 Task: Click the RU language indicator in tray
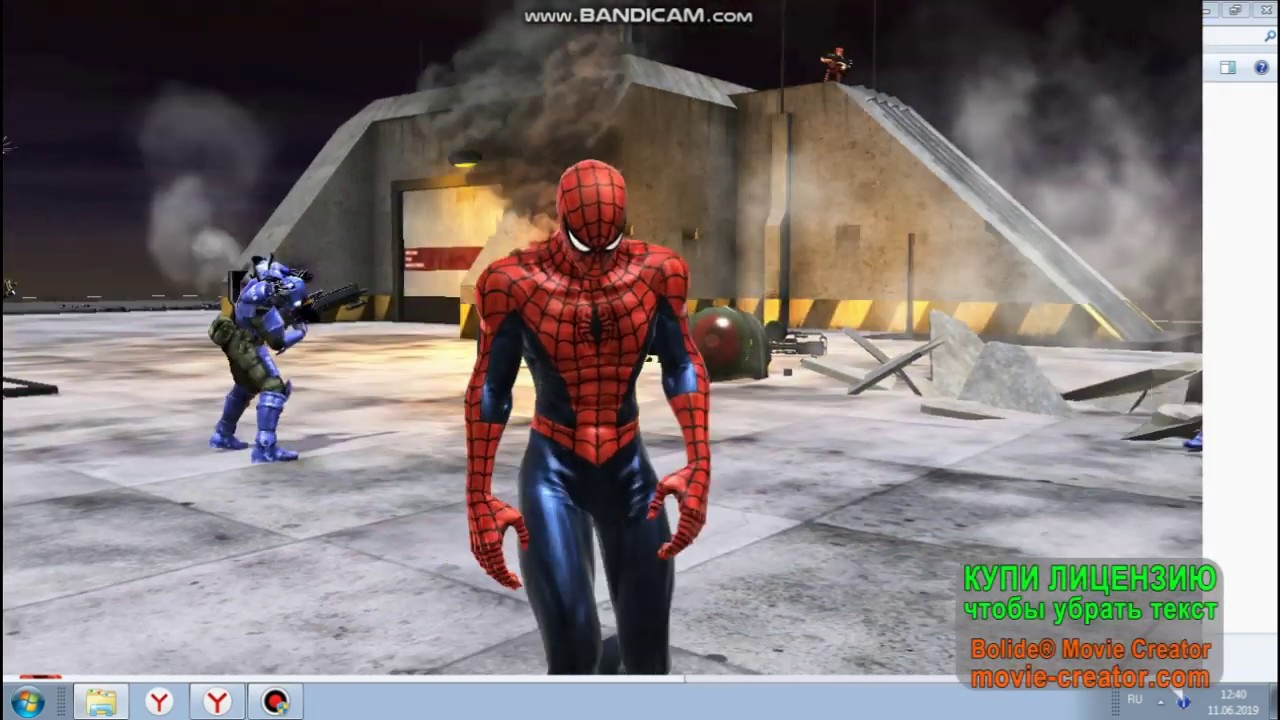[x=1135, y=699]
